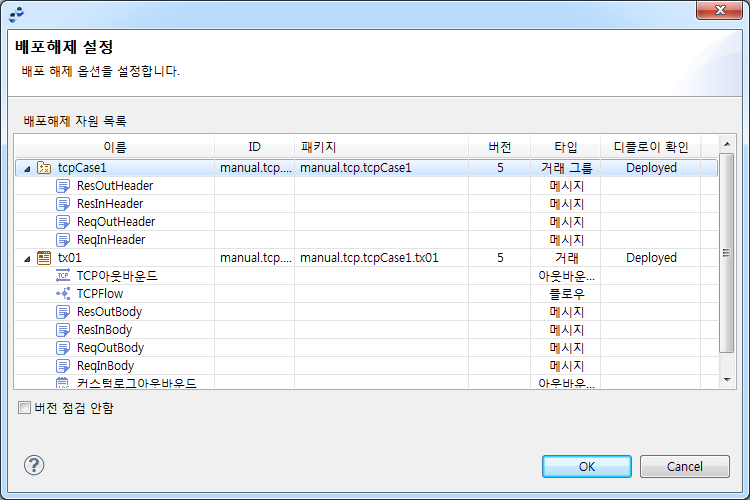Click the ResInHeader message icon

coord(63,204)
